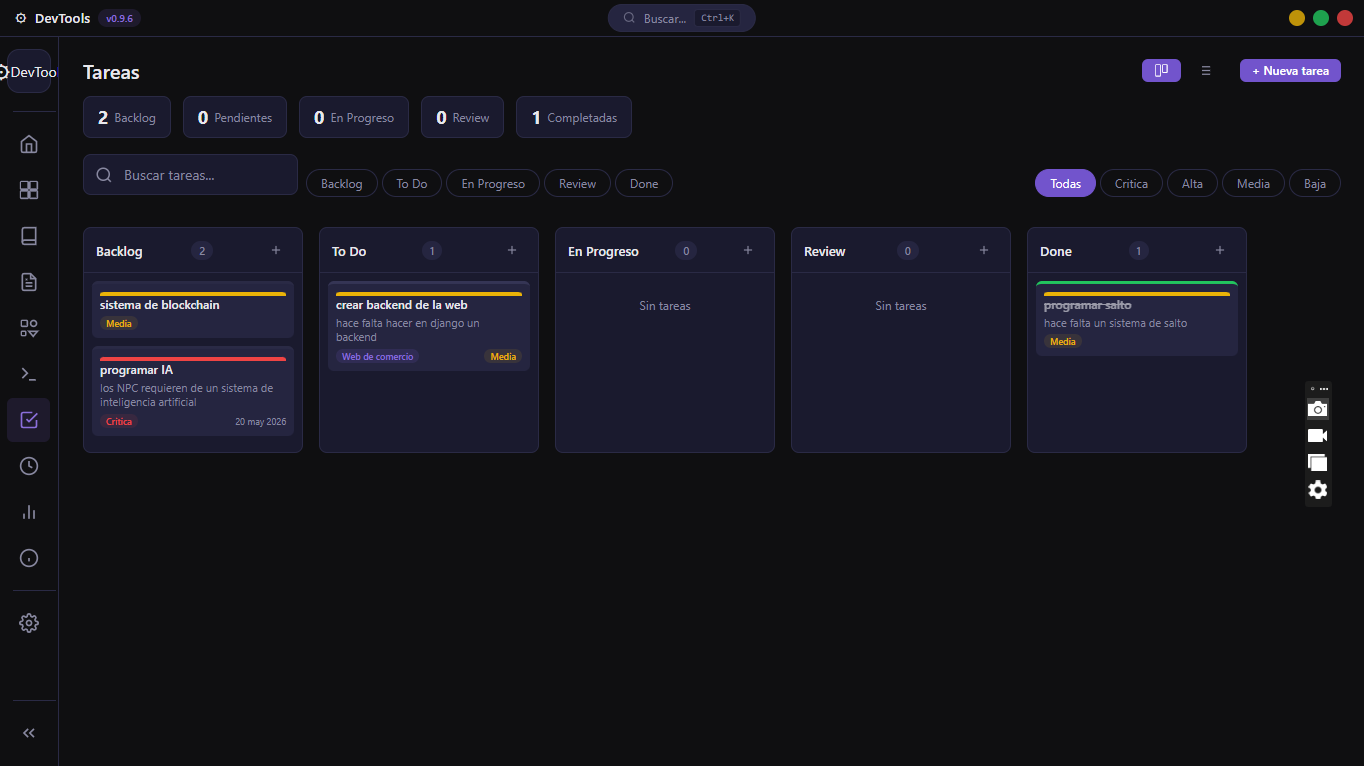Click the 20 may 2026 due date
Image resolution: width=1364 pixels, height=766 pixels.
tap(261, 422)
